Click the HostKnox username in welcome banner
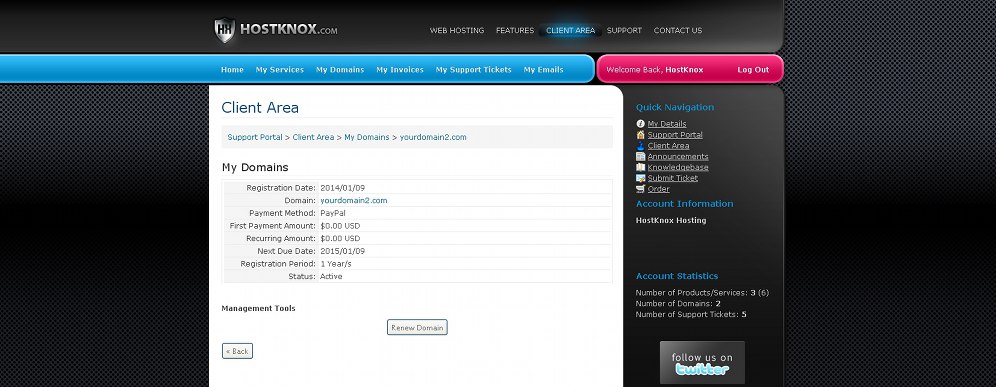 pos(684,70)
